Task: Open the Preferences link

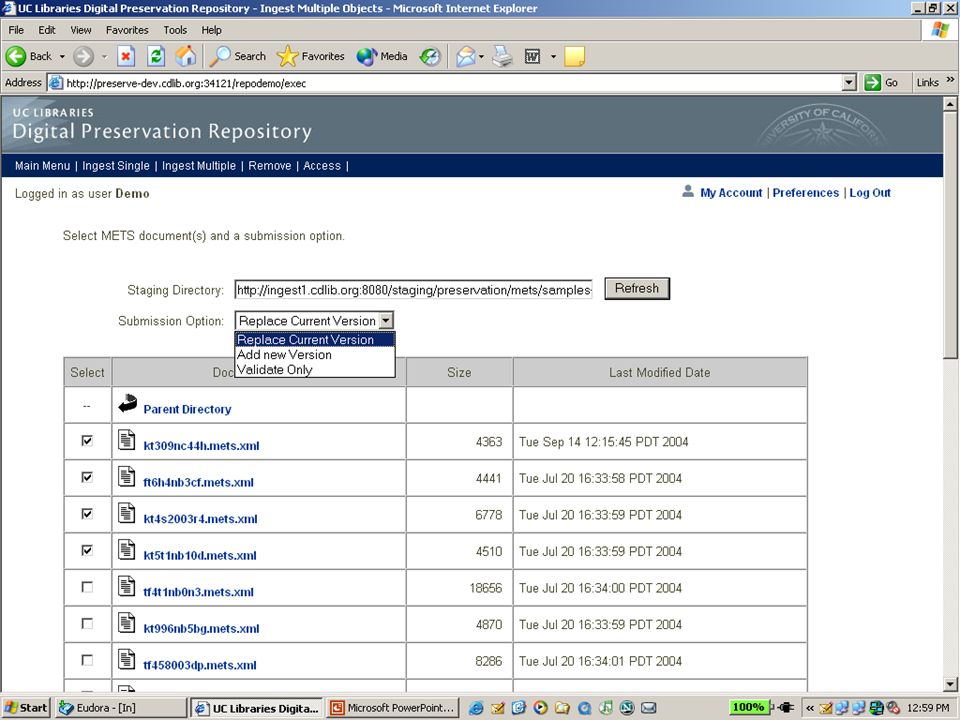Action: [x=806, y=193]
